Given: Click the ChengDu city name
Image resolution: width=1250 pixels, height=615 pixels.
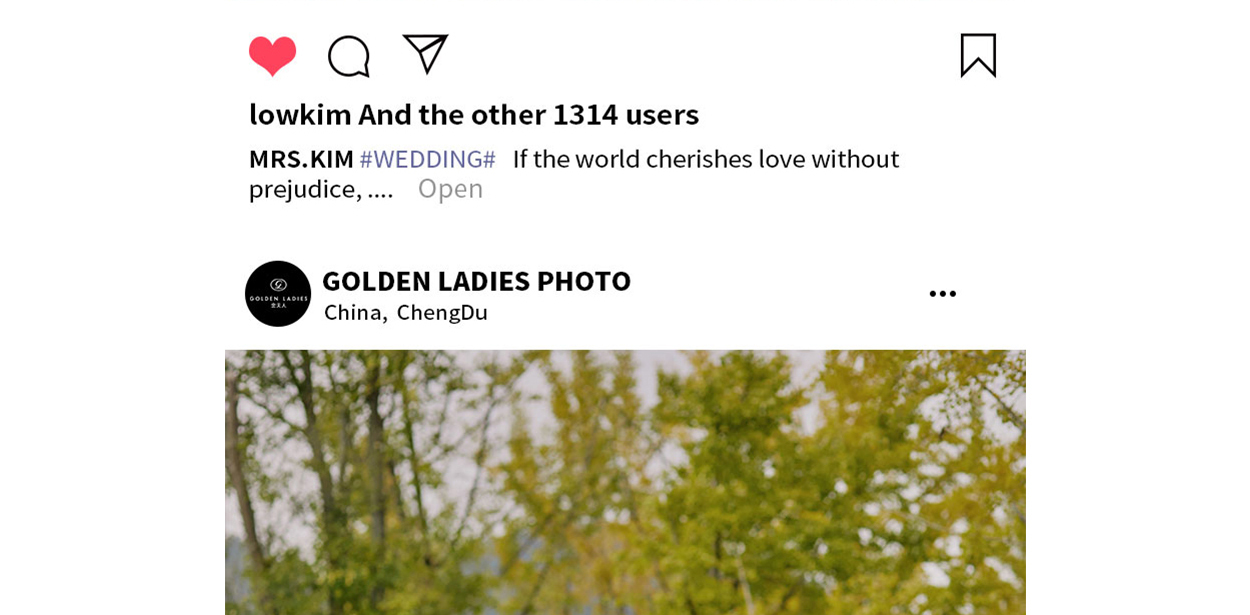Looking at the screenshot, I should click(442, 312).
